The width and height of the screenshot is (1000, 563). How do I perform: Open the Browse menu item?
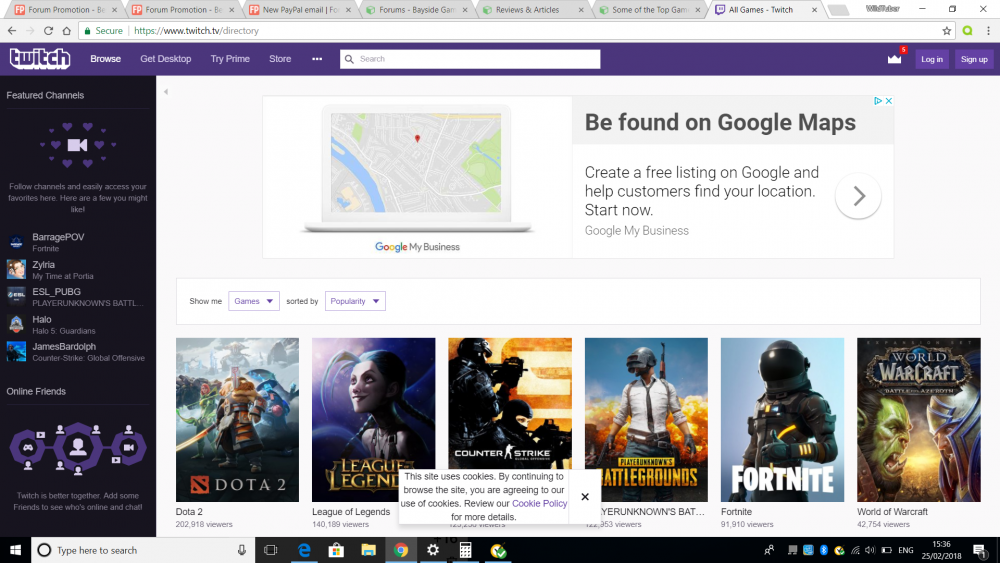coord(105,59)
